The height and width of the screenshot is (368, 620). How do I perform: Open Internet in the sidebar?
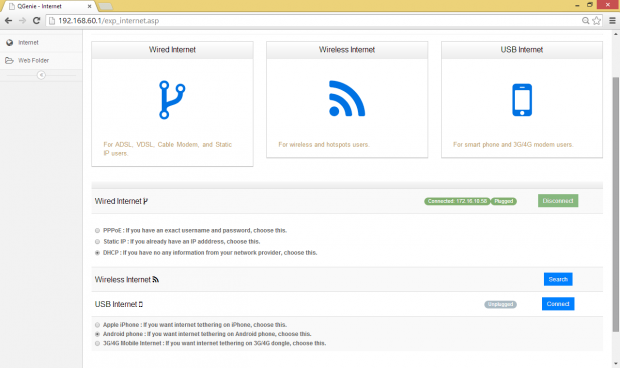(41, 42)
